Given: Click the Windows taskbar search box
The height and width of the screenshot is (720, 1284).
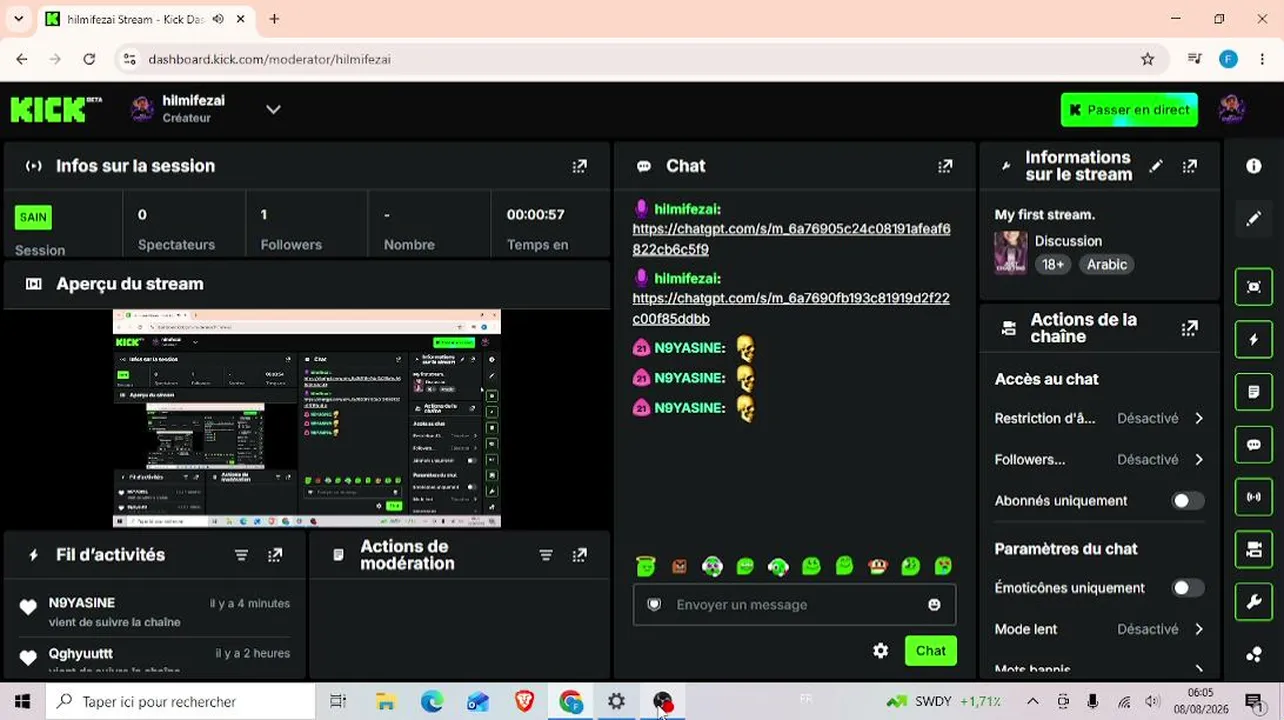Looking at the screenshot, I should (180, 702).
